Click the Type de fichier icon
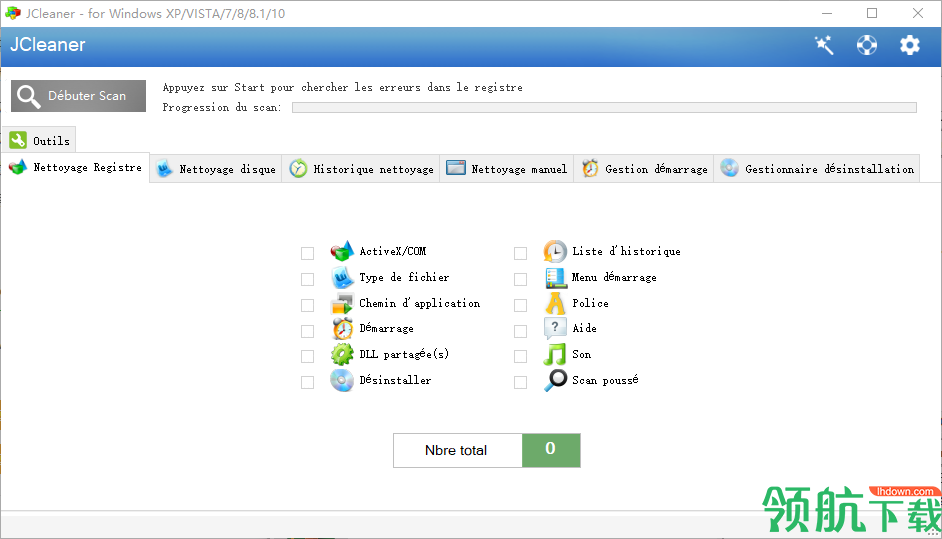This screenshot has width=942, height=539. click(x=342, y=278)
